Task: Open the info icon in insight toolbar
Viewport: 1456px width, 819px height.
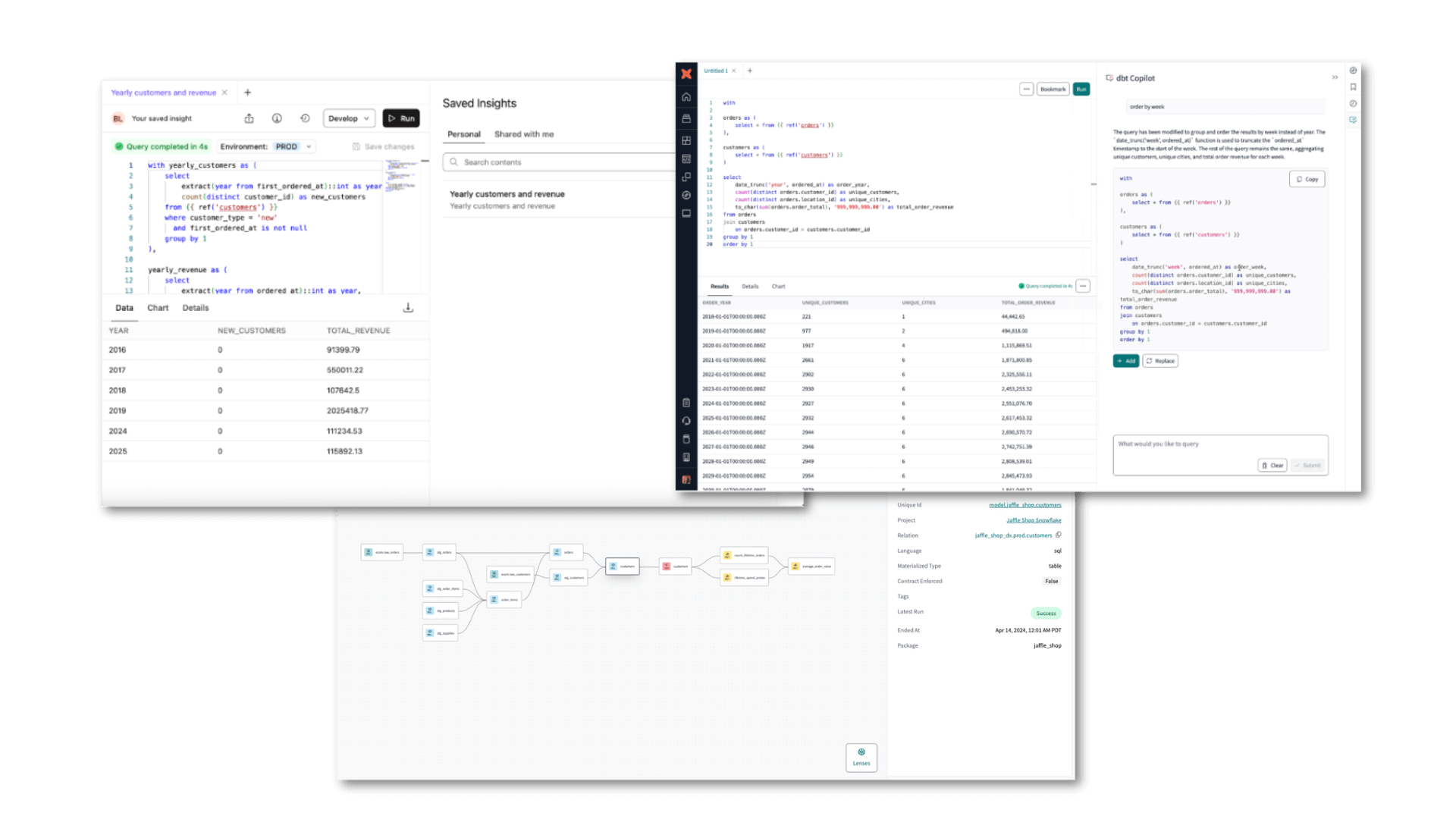Action: (277, 118)
